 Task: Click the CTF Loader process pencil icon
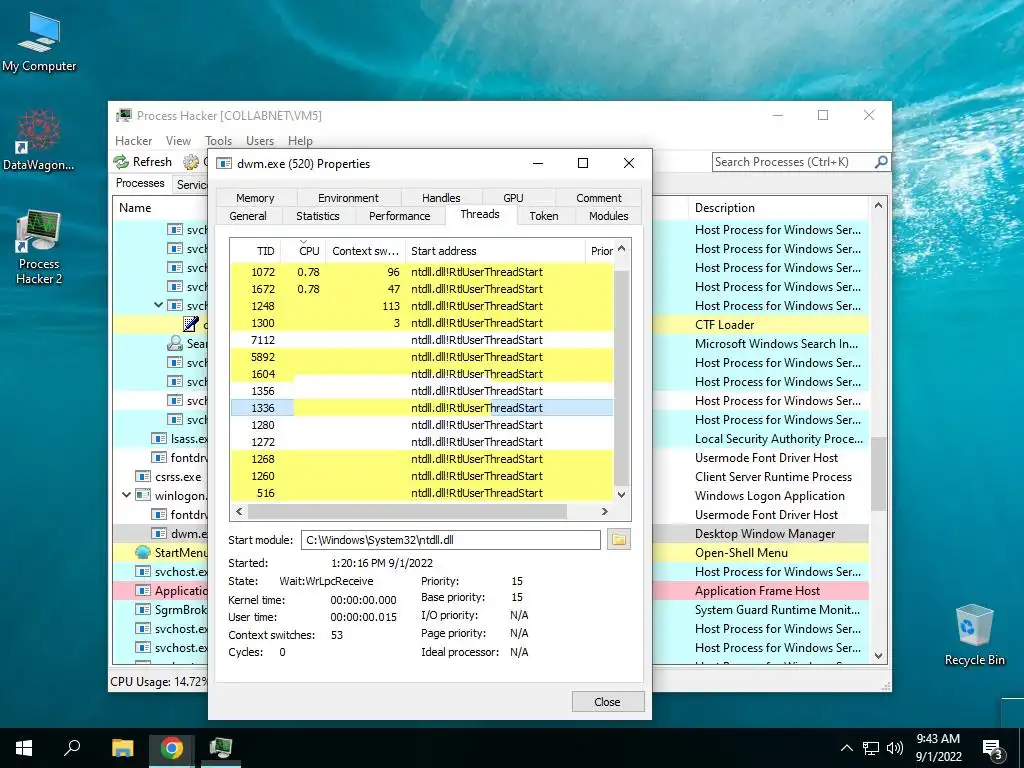[x=191, y=324]
